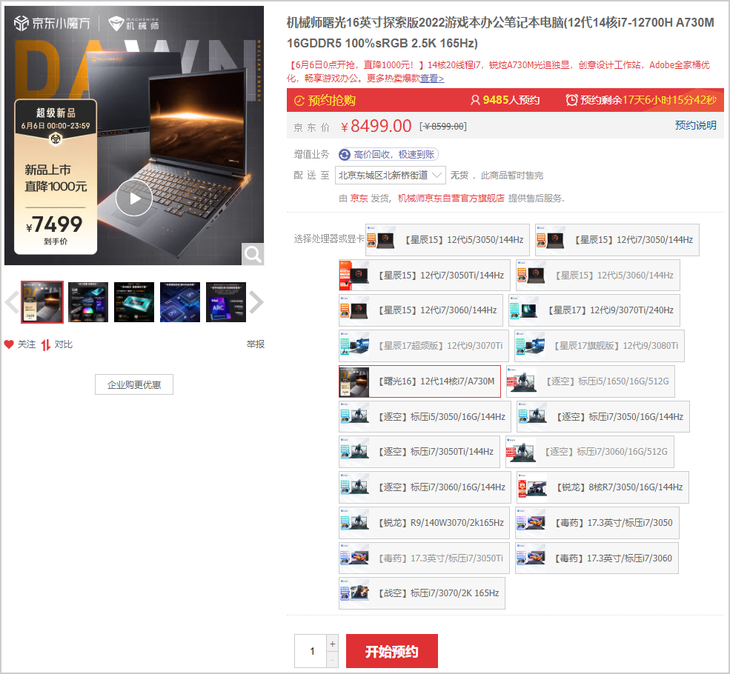Click the crossed-out price ¥8599.00
This screenshot has width=730, height=674.
pyautogui.click(x=443, y=127)
